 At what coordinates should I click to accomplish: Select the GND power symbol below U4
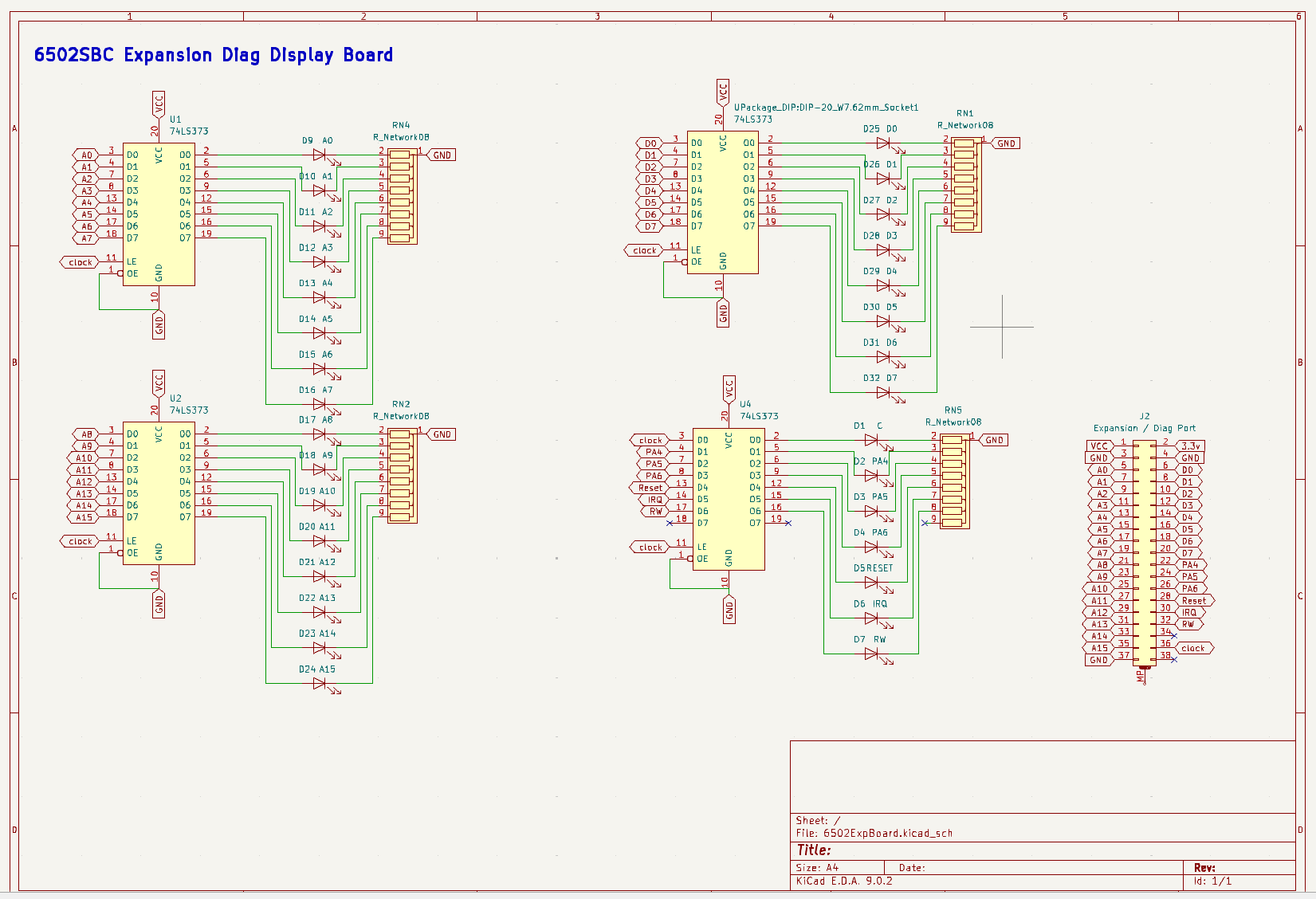(x=729, y=611)
